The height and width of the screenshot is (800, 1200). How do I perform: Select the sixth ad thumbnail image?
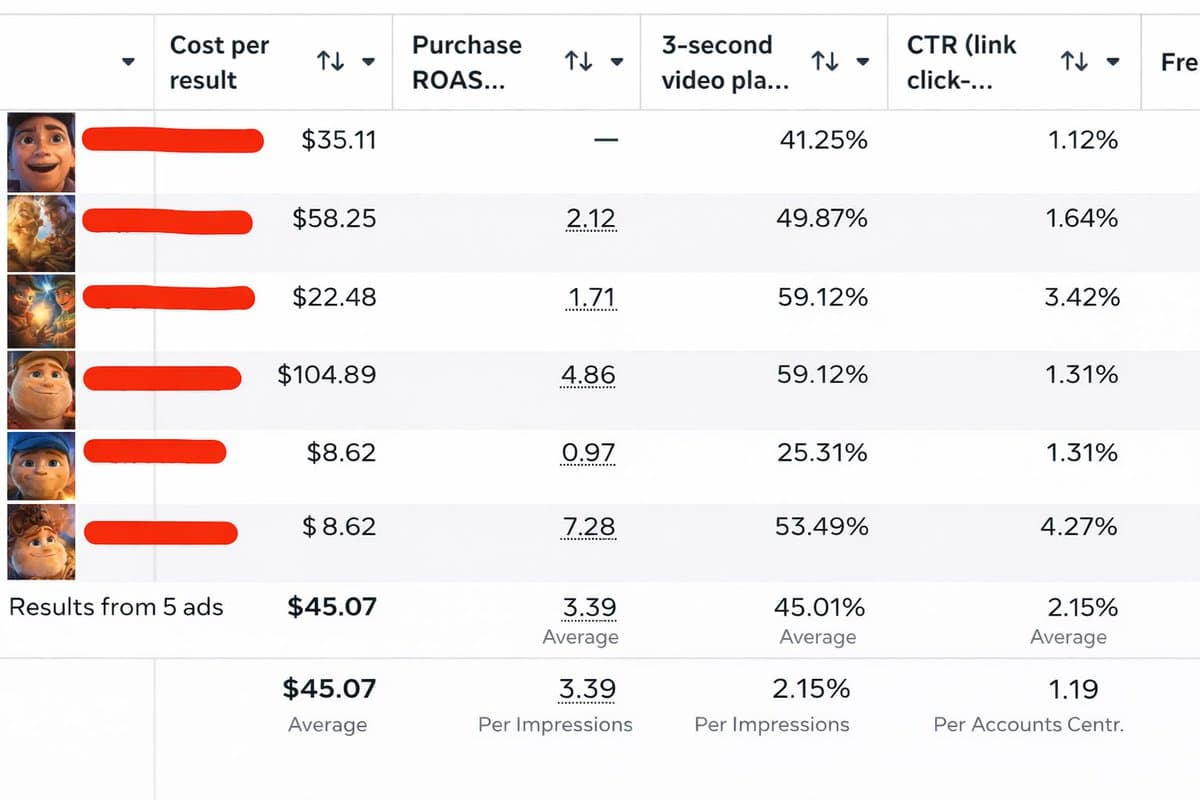41,542
